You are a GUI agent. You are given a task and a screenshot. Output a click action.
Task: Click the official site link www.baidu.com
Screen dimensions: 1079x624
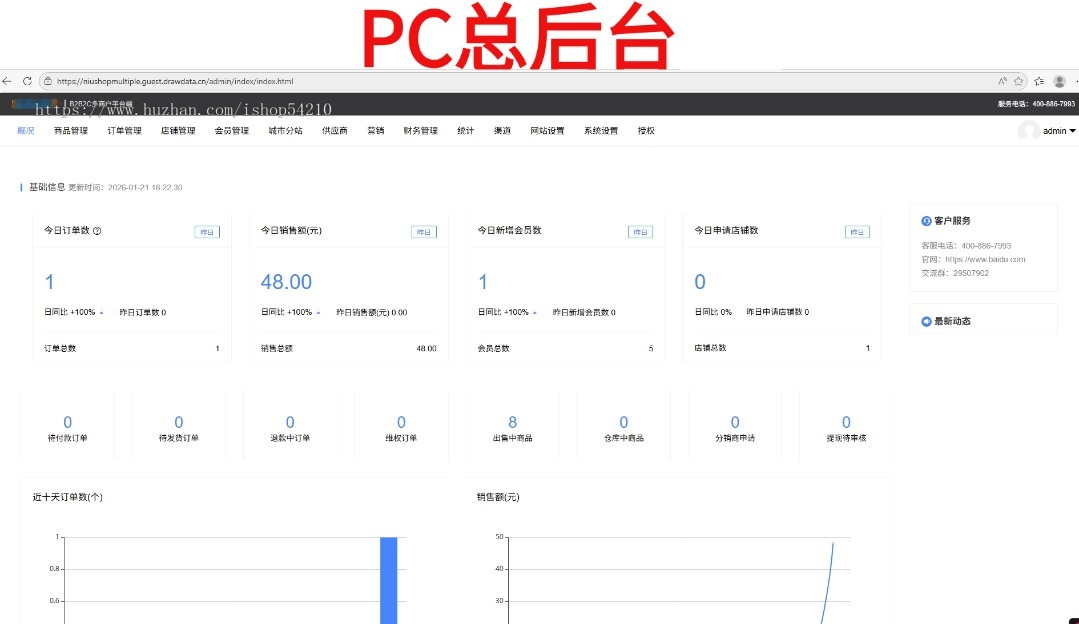coord(985,259)
